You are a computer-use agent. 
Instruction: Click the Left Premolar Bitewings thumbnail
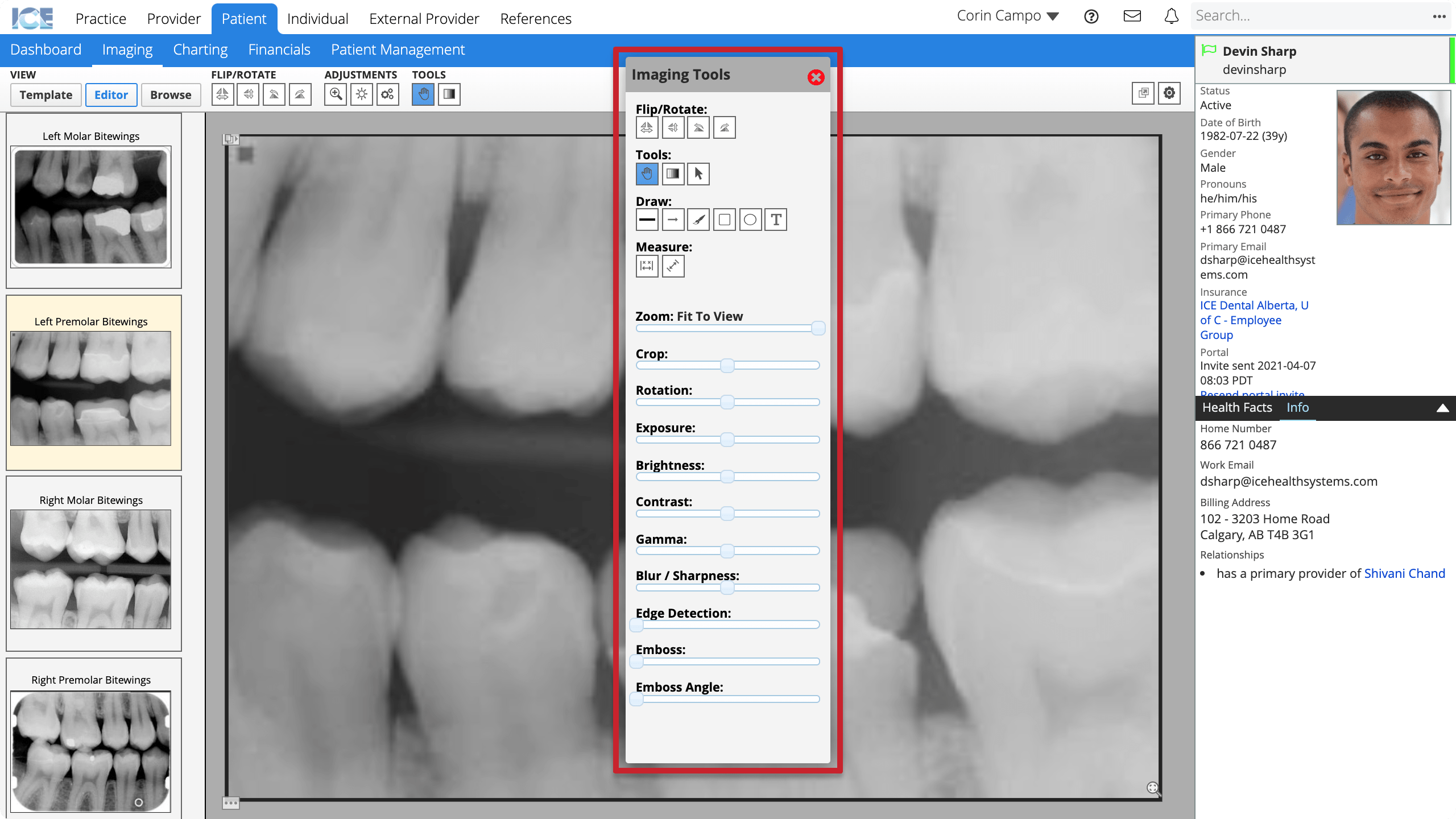click(x=91, y=390)
